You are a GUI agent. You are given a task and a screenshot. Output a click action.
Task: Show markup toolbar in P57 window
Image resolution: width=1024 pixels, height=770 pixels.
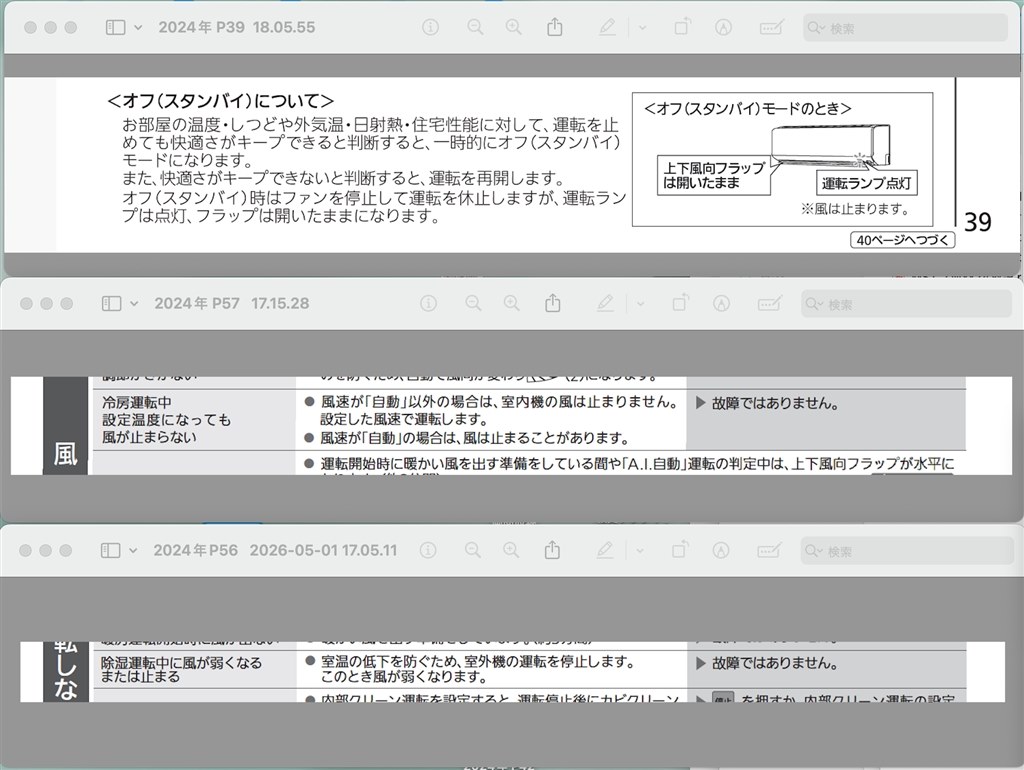pos(721,303)
